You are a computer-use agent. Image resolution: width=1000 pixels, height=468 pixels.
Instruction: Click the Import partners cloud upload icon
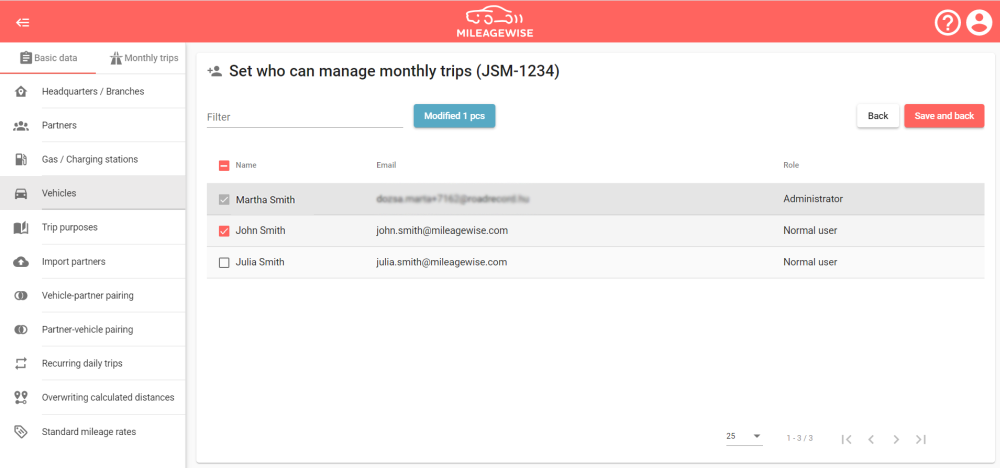point(21,262)
